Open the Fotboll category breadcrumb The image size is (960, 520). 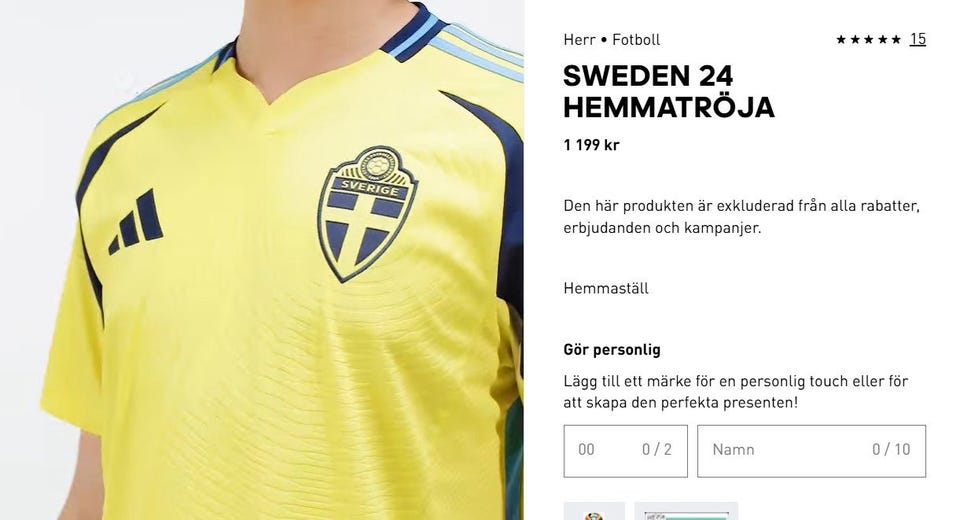point(636,40)
